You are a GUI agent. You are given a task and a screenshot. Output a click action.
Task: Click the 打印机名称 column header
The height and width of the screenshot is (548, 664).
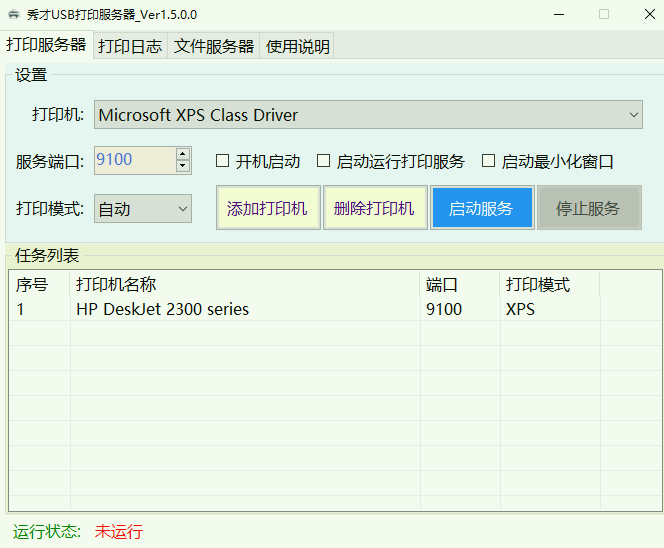coord(244,285)
